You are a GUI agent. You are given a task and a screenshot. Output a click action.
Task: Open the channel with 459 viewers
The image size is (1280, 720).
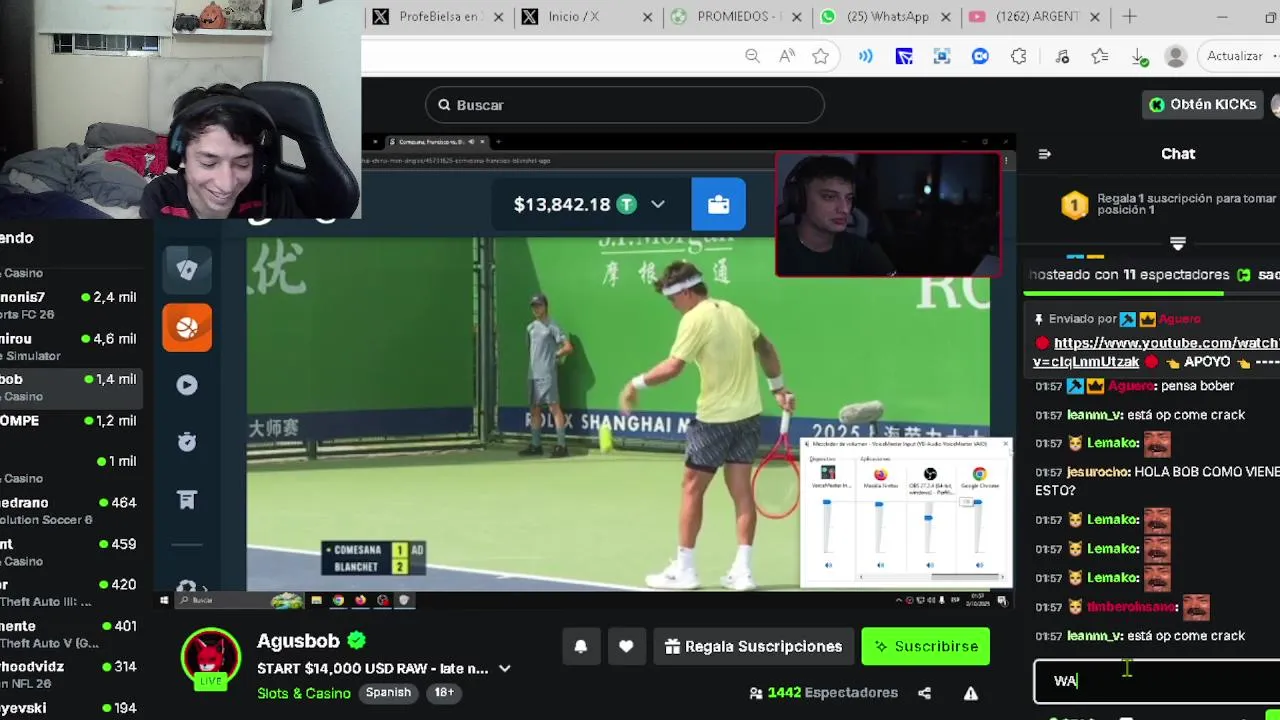(x=70, y=551)
